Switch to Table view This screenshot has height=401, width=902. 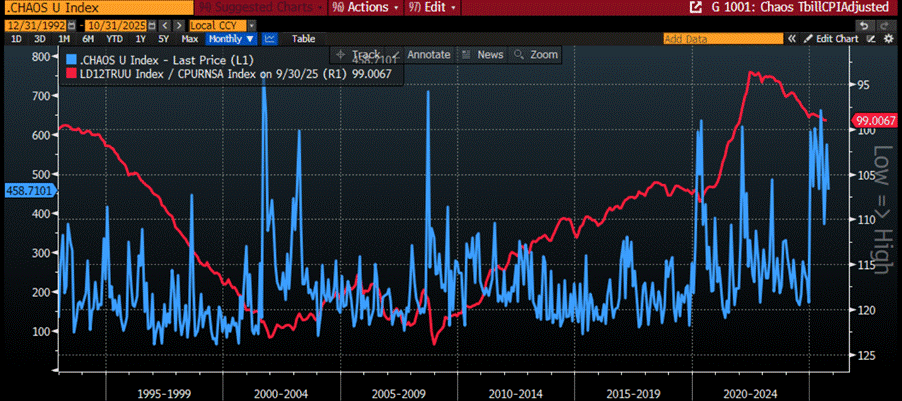click(303, 39)
